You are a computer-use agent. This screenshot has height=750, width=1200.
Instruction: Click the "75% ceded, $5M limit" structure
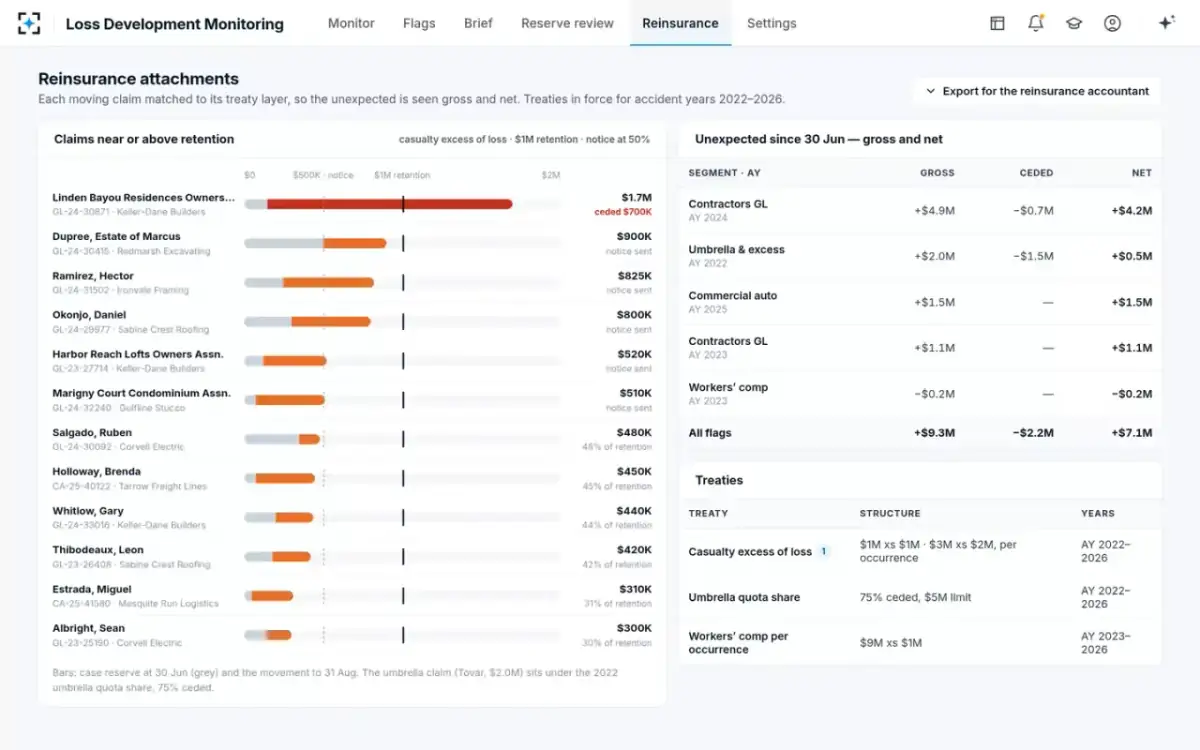[915, 598]
